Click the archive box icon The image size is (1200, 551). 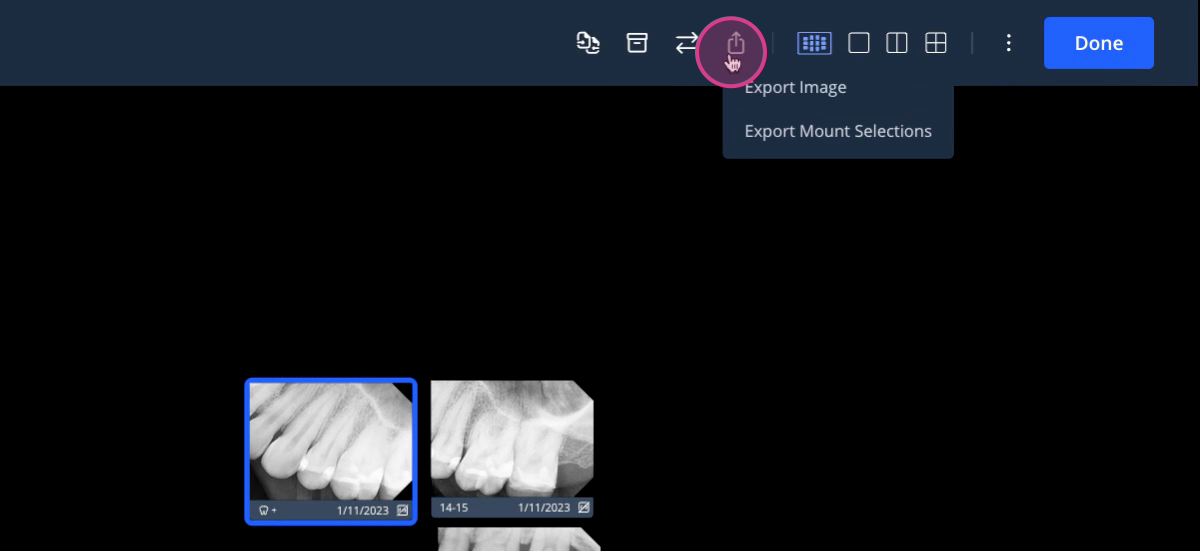[637, 43]
